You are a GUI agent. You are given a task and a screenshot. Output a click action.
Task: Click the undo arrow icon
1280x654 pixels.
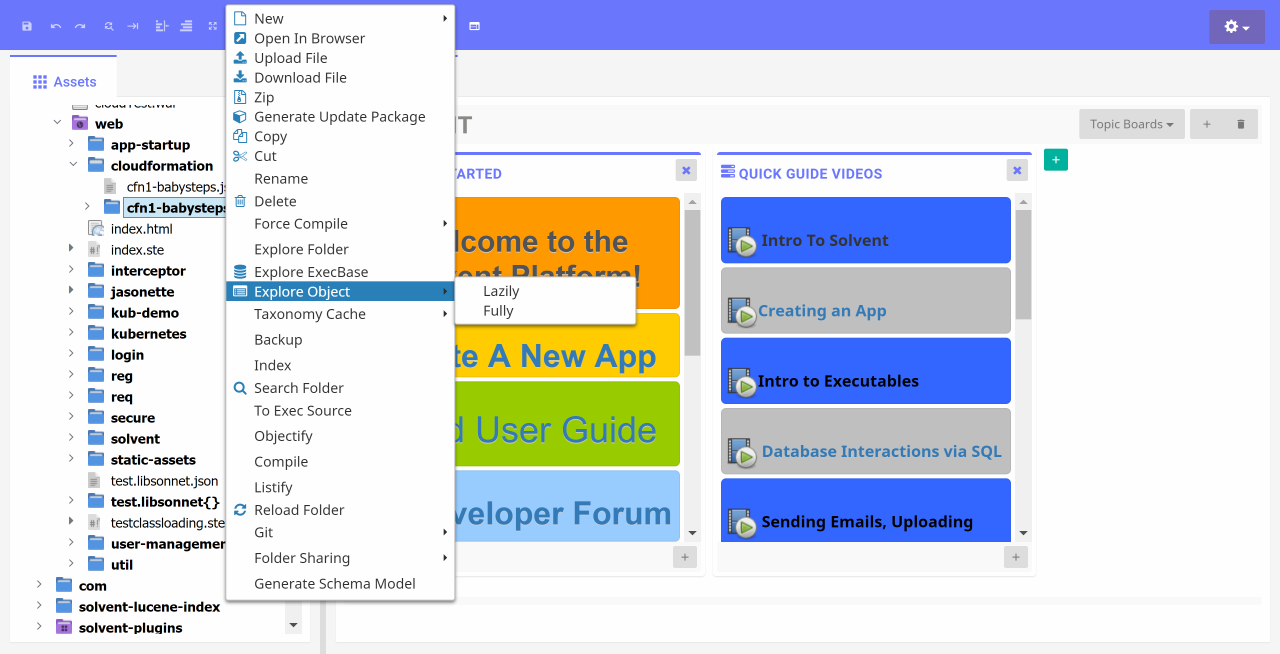tap(55, 26)
